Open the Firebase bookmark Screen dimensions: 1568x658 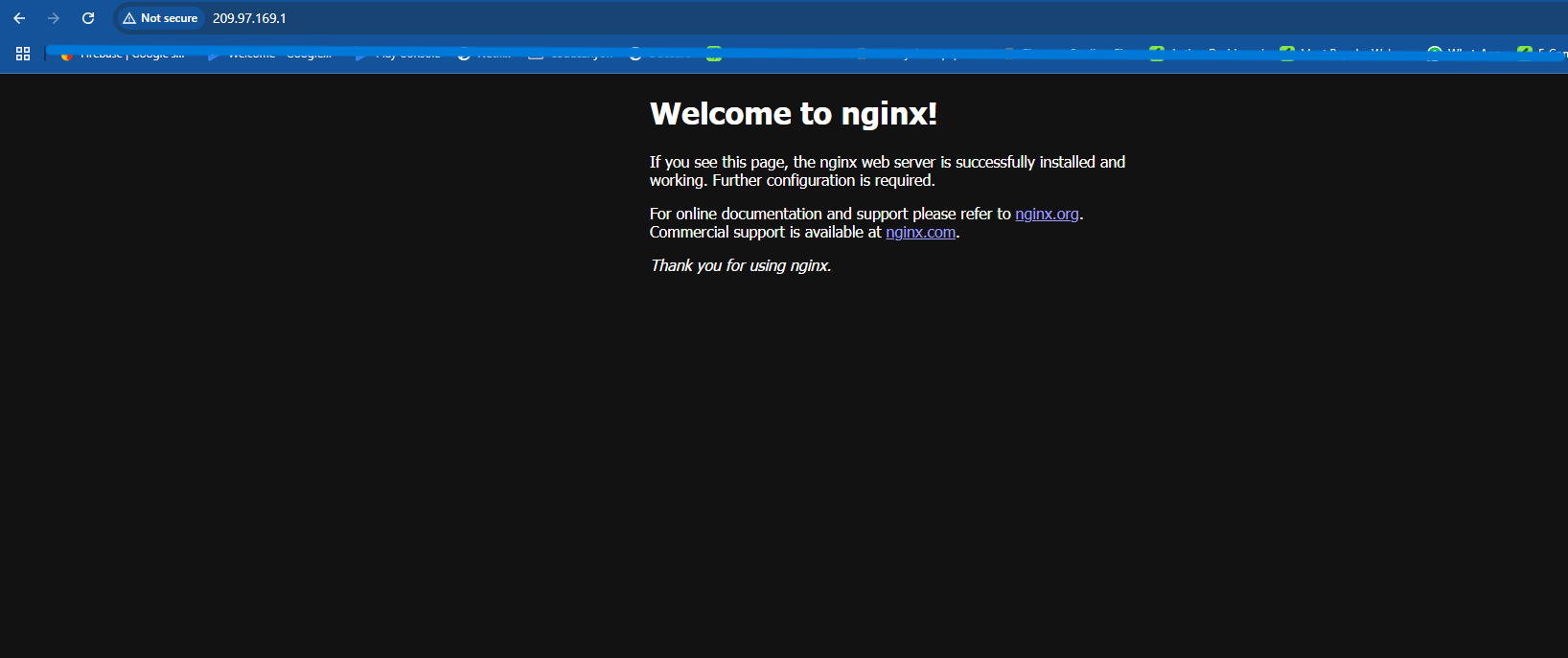[125, 56]
